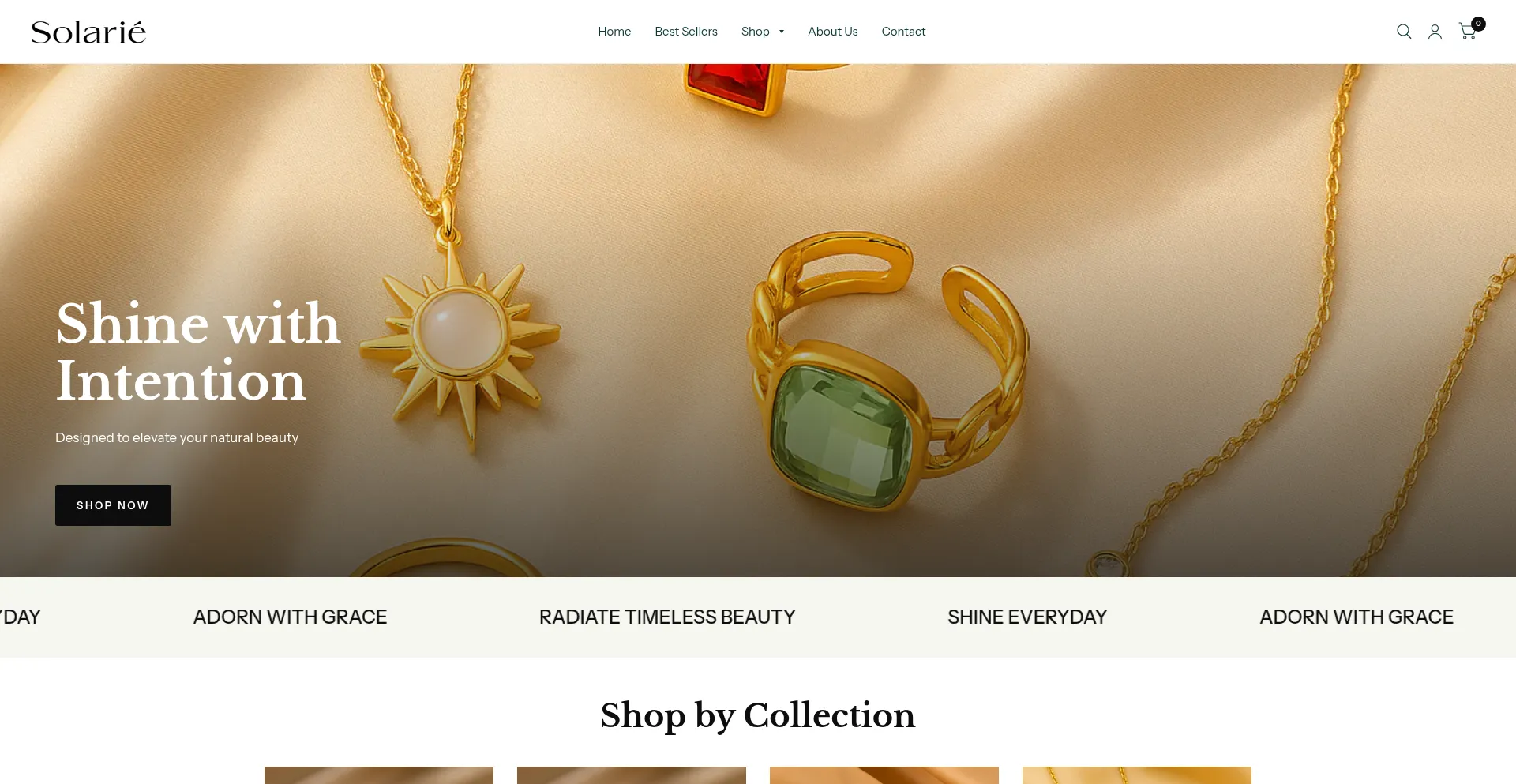Click the SHOP NOW button
Image resolution: width=1516 pixels, height=784 pixels.
pyautogui.click(x=113, y=505)
